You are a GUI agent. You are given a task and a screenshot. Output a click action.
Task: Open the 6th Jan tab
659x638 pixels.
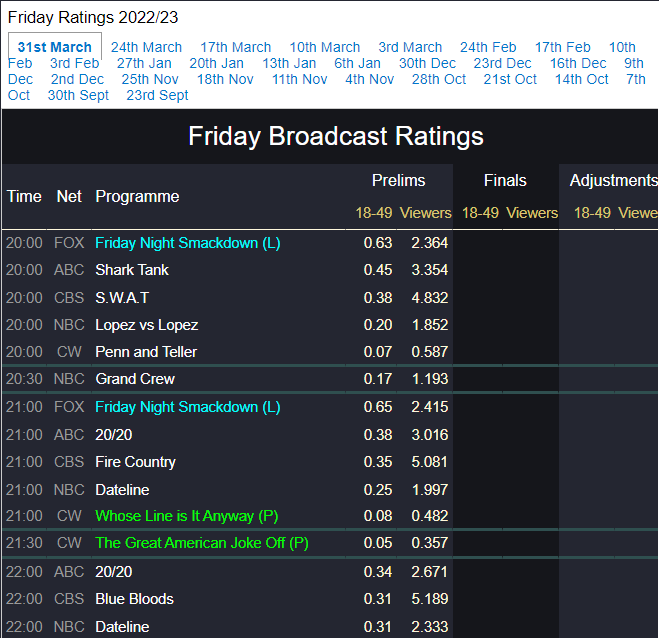357,63
